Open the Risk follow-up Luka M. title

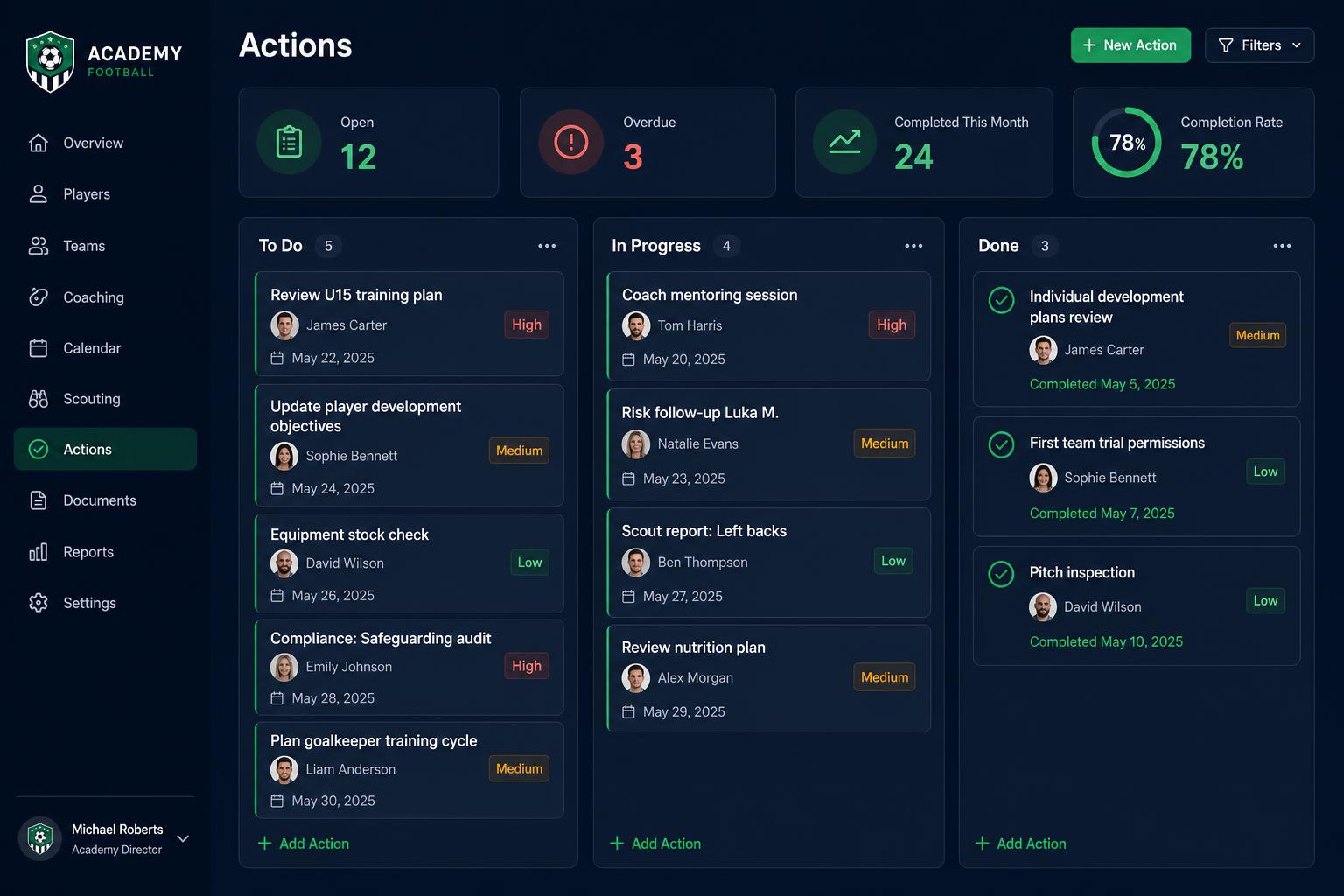pos(700,413)
